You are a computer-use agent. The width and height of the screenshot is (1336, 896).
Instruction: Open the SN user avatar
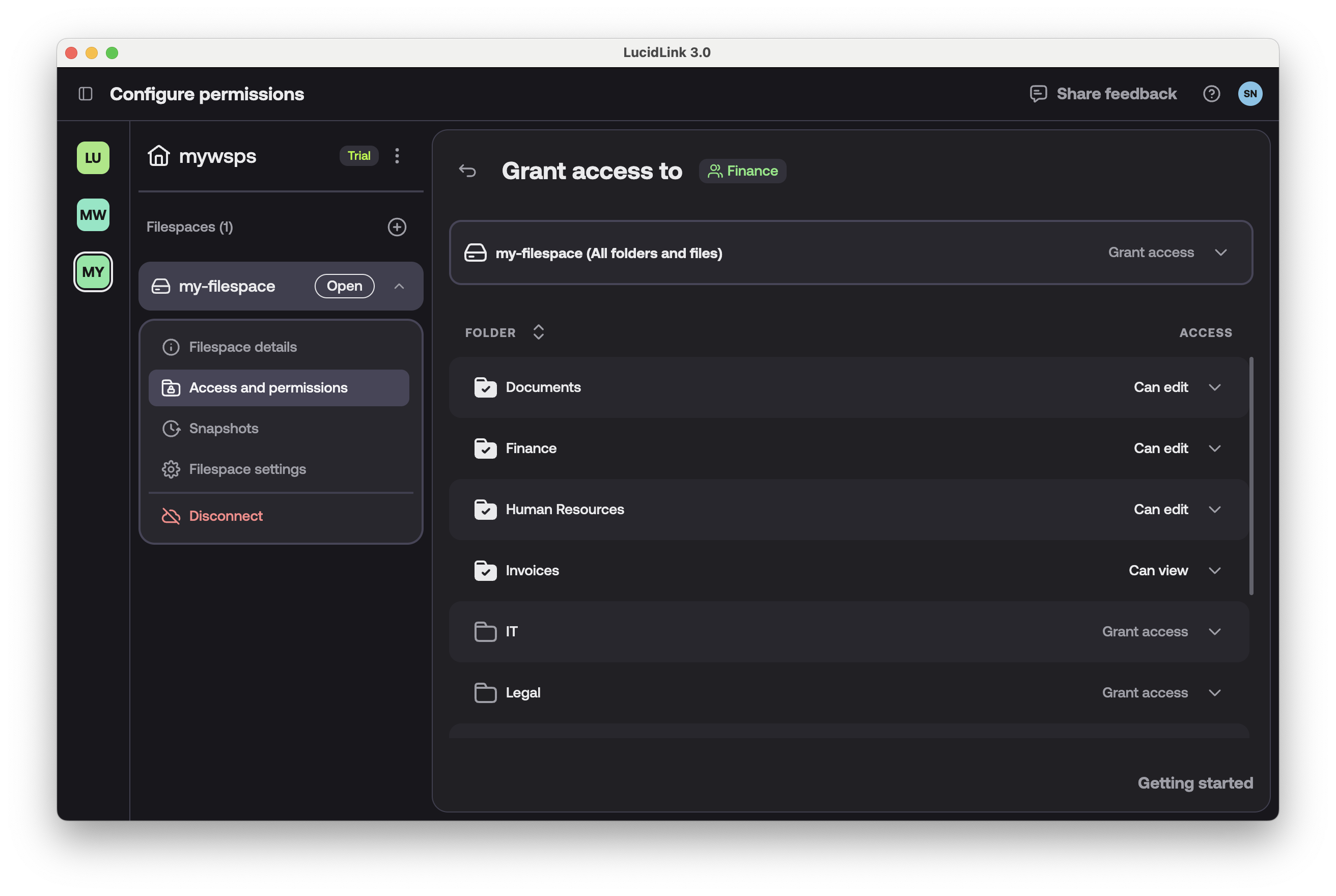click(x=1250, y=94)
